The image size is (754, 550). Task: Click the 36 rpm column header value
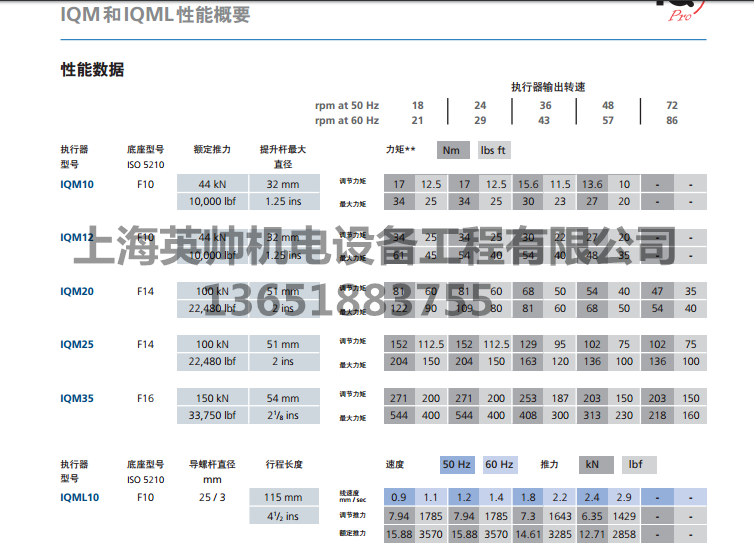(545, 105)
